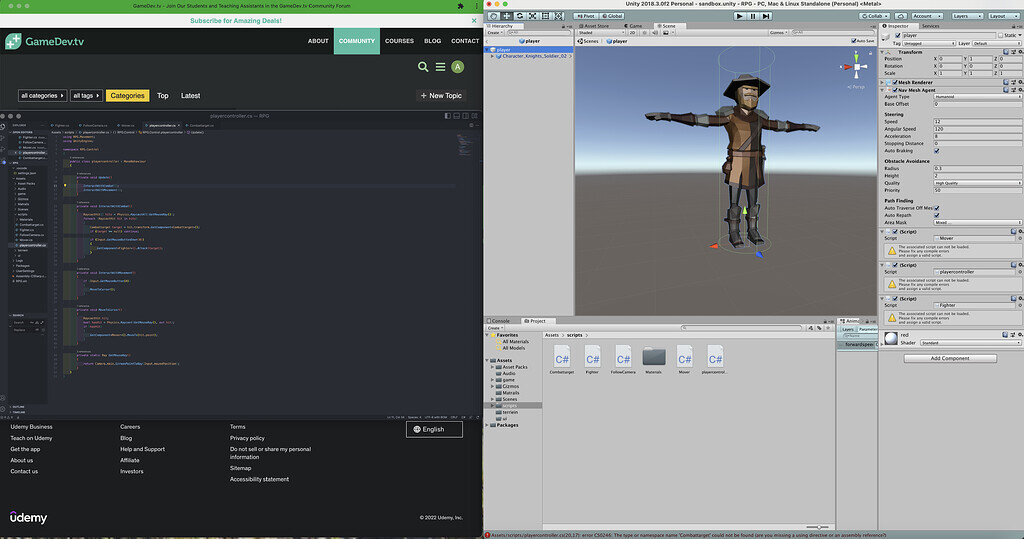Toggle the Auto Braking checkbox
Viewport: 1024px width, 539px height.
click(936, 152)
